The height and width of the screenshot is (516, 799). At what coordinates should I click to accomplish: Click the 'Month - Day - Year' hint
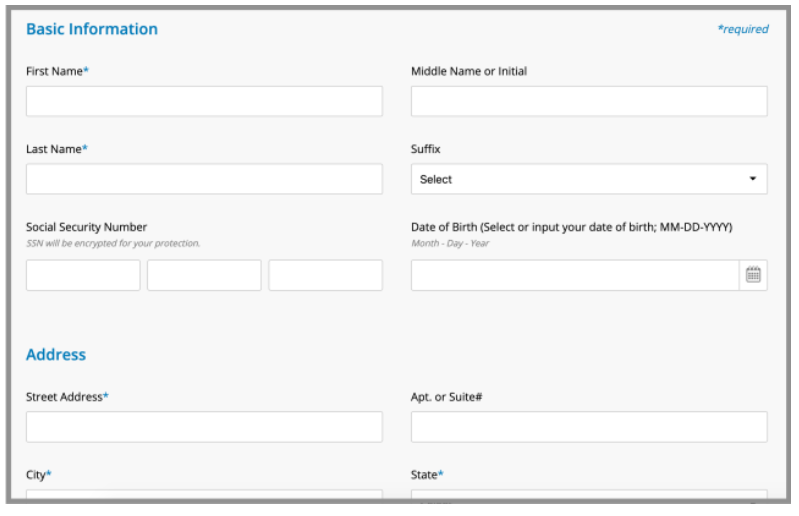pos(450,243)
